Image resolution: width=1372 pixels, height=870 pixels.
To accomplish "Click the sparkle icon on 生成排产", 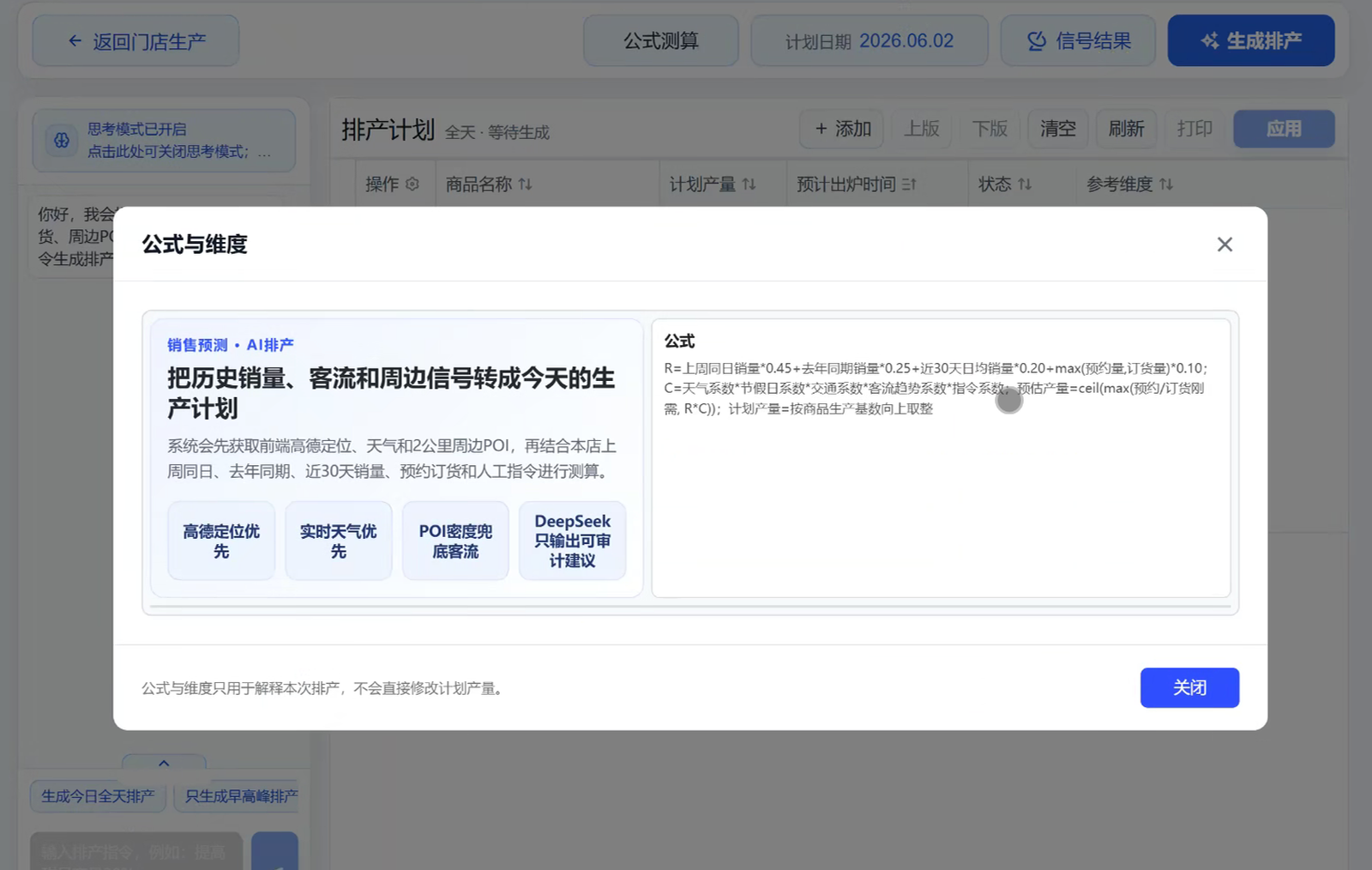I will tap(1210, 40).
